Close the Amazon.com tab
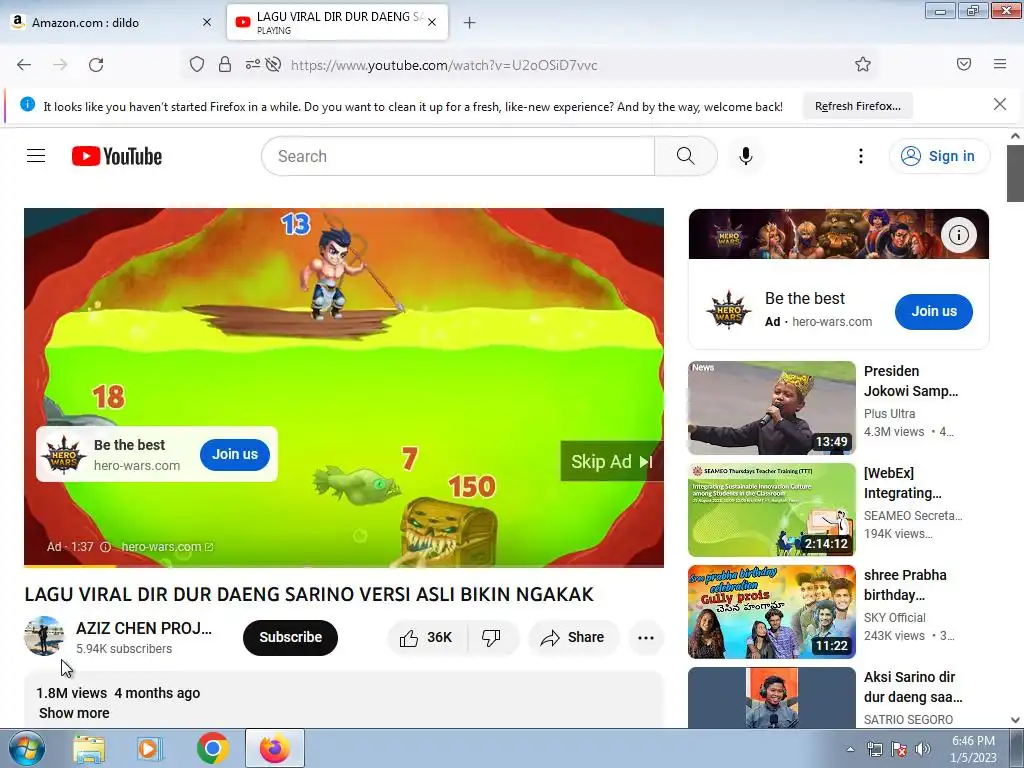 pyautogui.click(x=207, y=23)
